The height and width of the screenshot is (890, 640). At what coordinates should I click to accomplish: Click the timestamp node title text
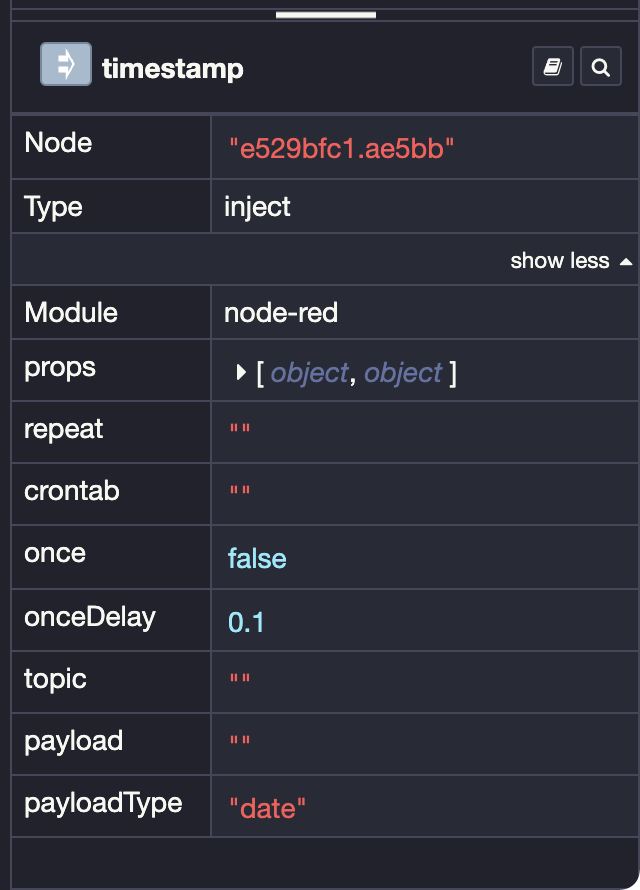(172, 67)
